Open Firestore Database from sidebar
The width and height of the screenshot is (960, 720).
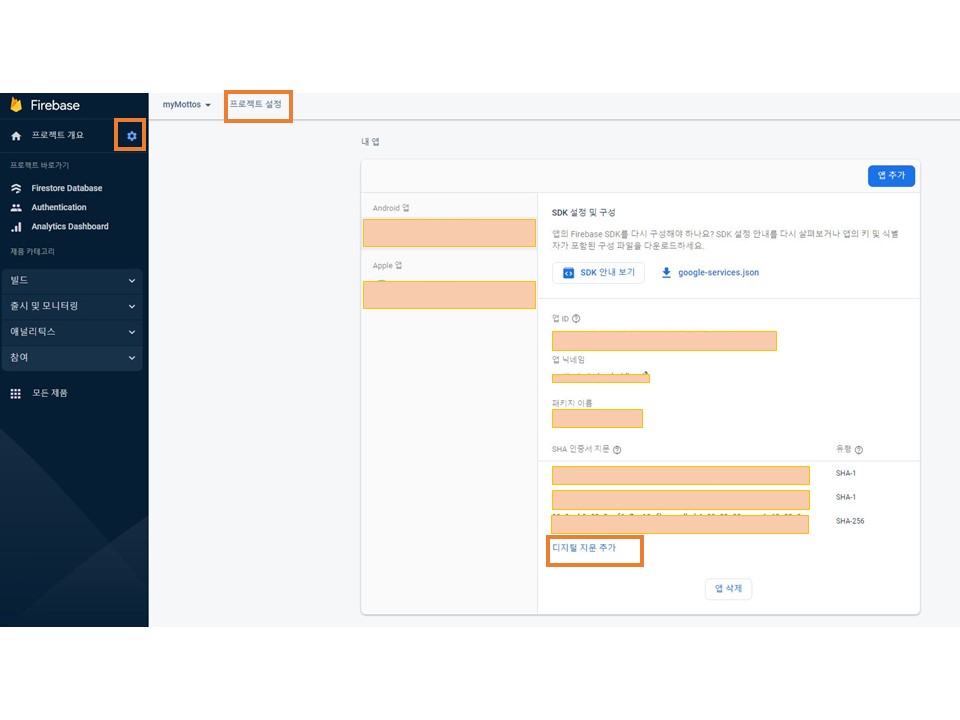point(67,188)
